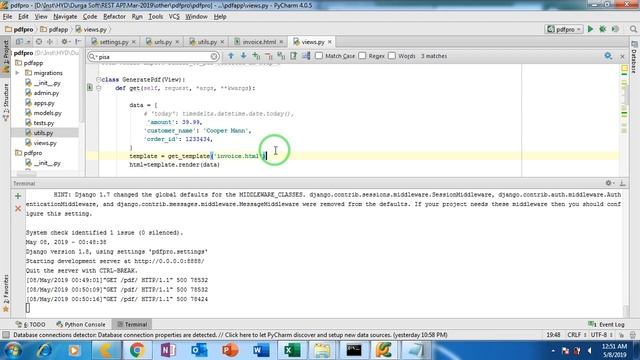This screenshot has height=360, width=640.
Task: Open PowerPoint from the taskbar
Action: pyautogui.click(x=230, y=350)
